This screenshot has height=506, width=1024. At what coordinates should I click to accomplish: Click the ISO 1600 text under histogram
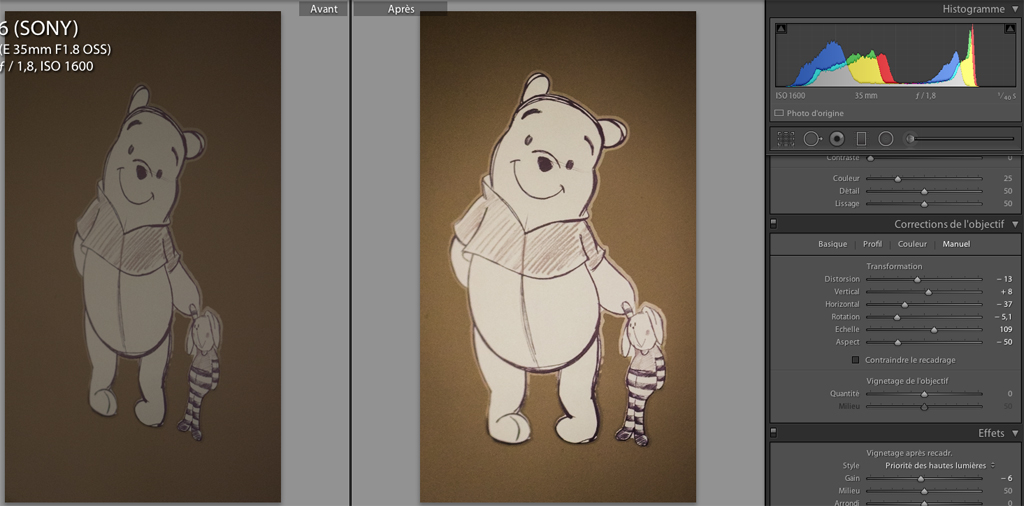click(790, 95)
